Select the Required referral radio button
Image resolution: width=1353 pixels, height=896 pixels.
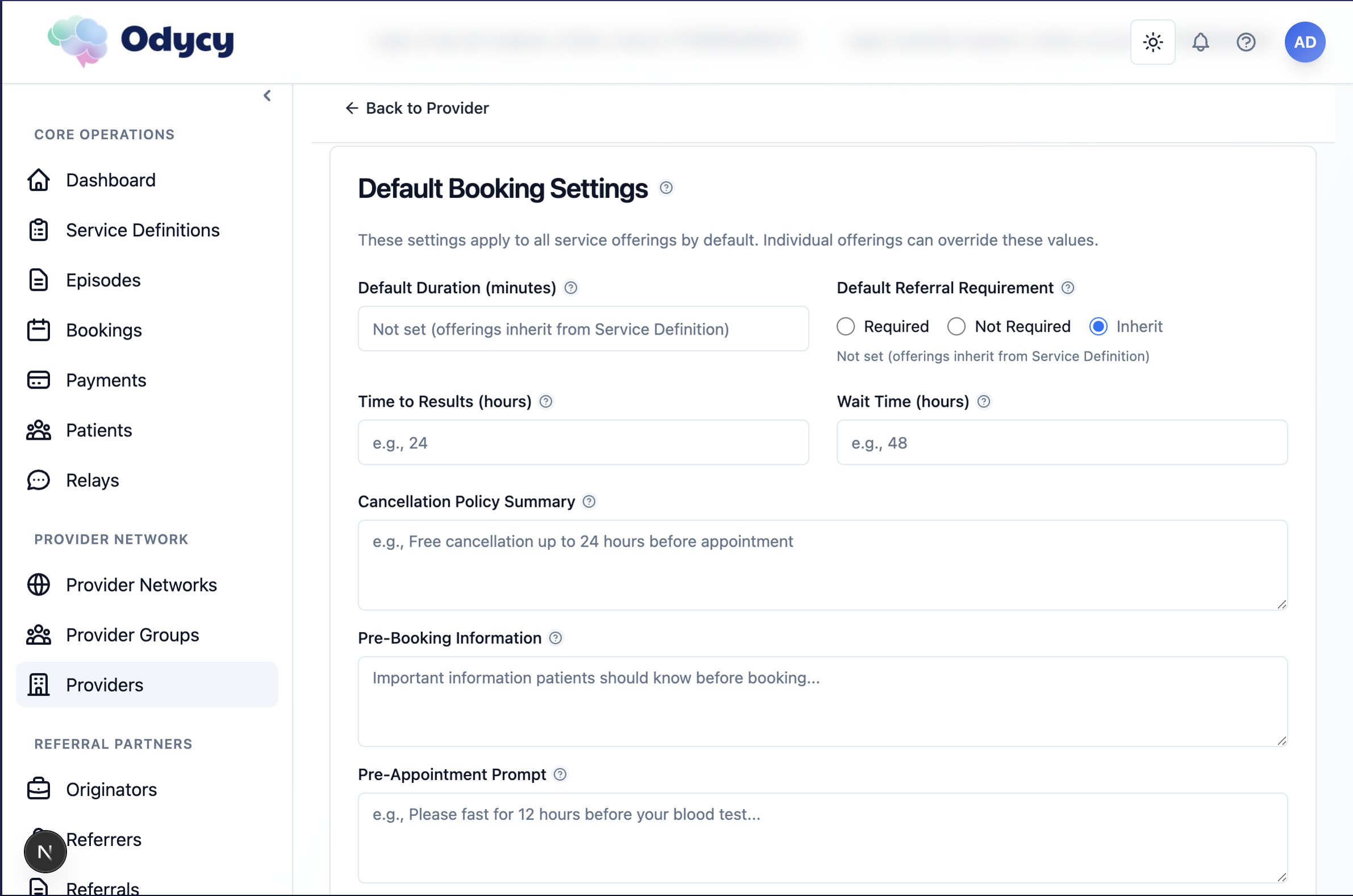point(846,326)
